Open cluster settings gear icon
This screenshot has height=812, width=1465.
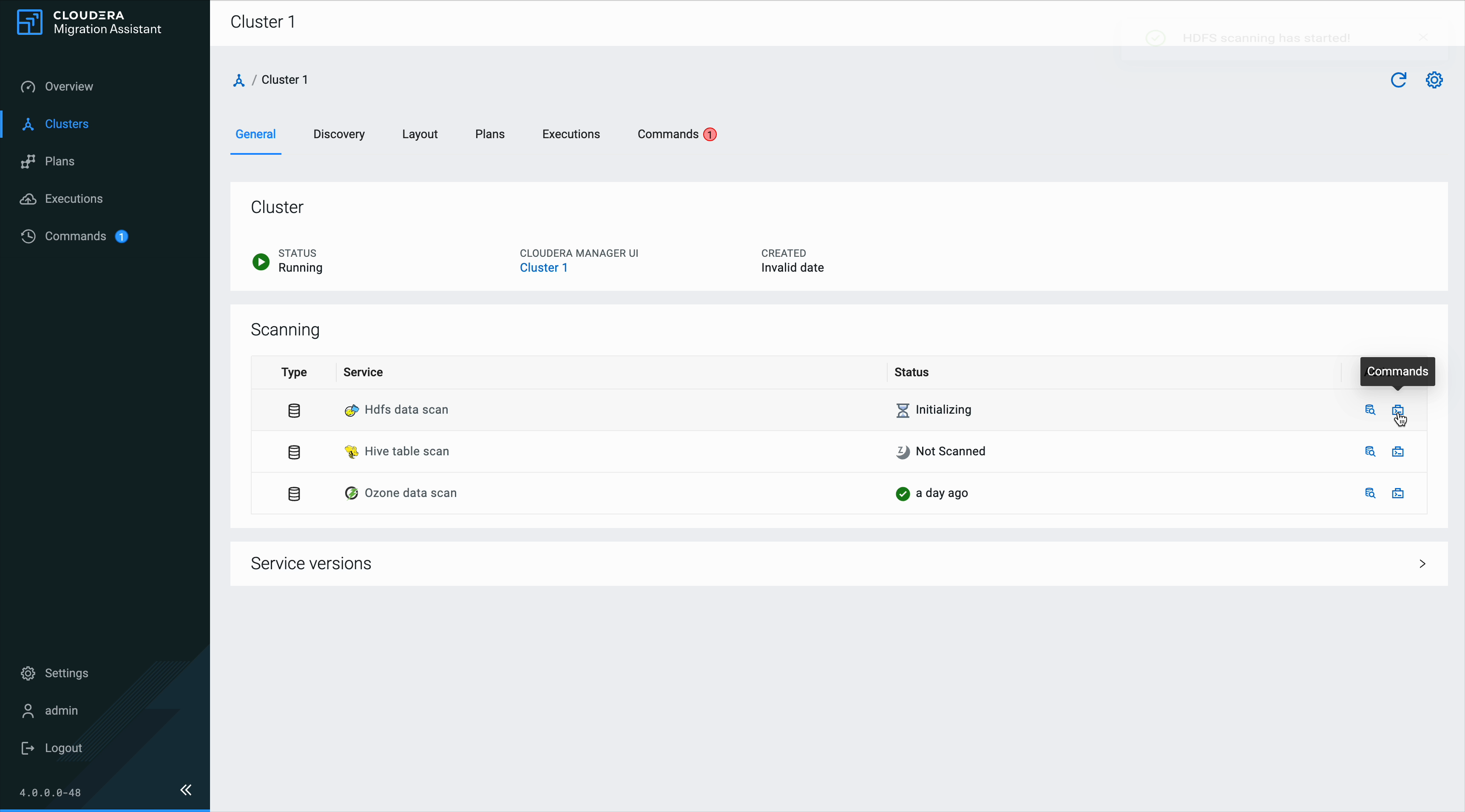point(1434,80)
